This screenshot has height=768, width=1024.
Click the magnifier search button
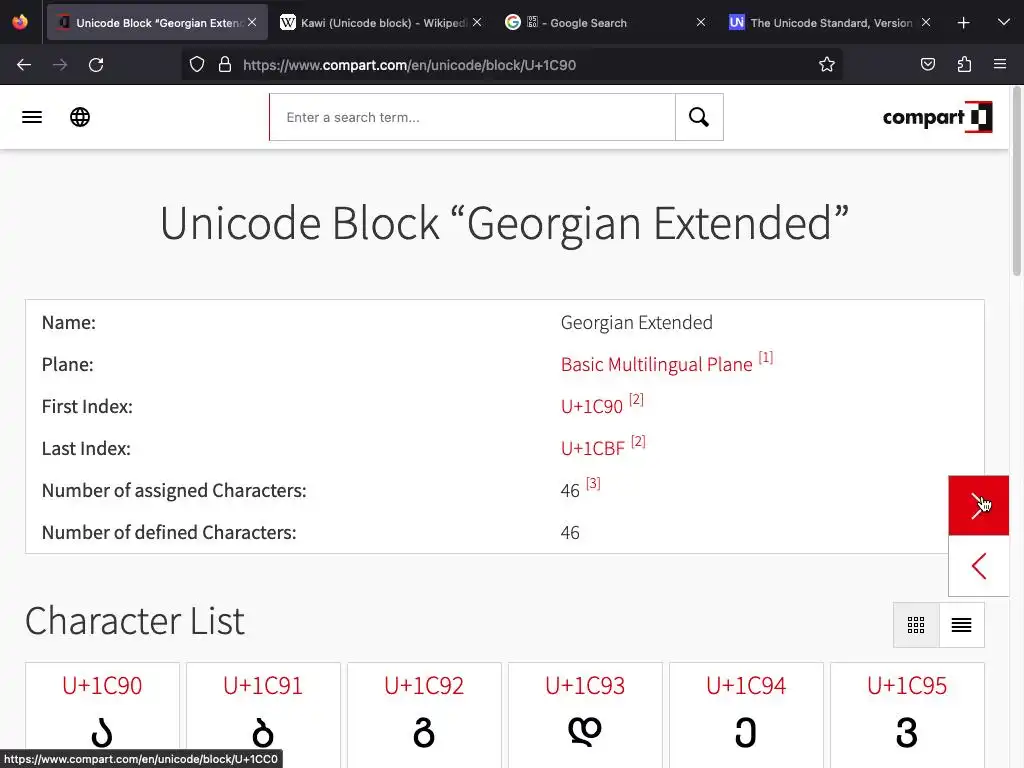point(699,117)
